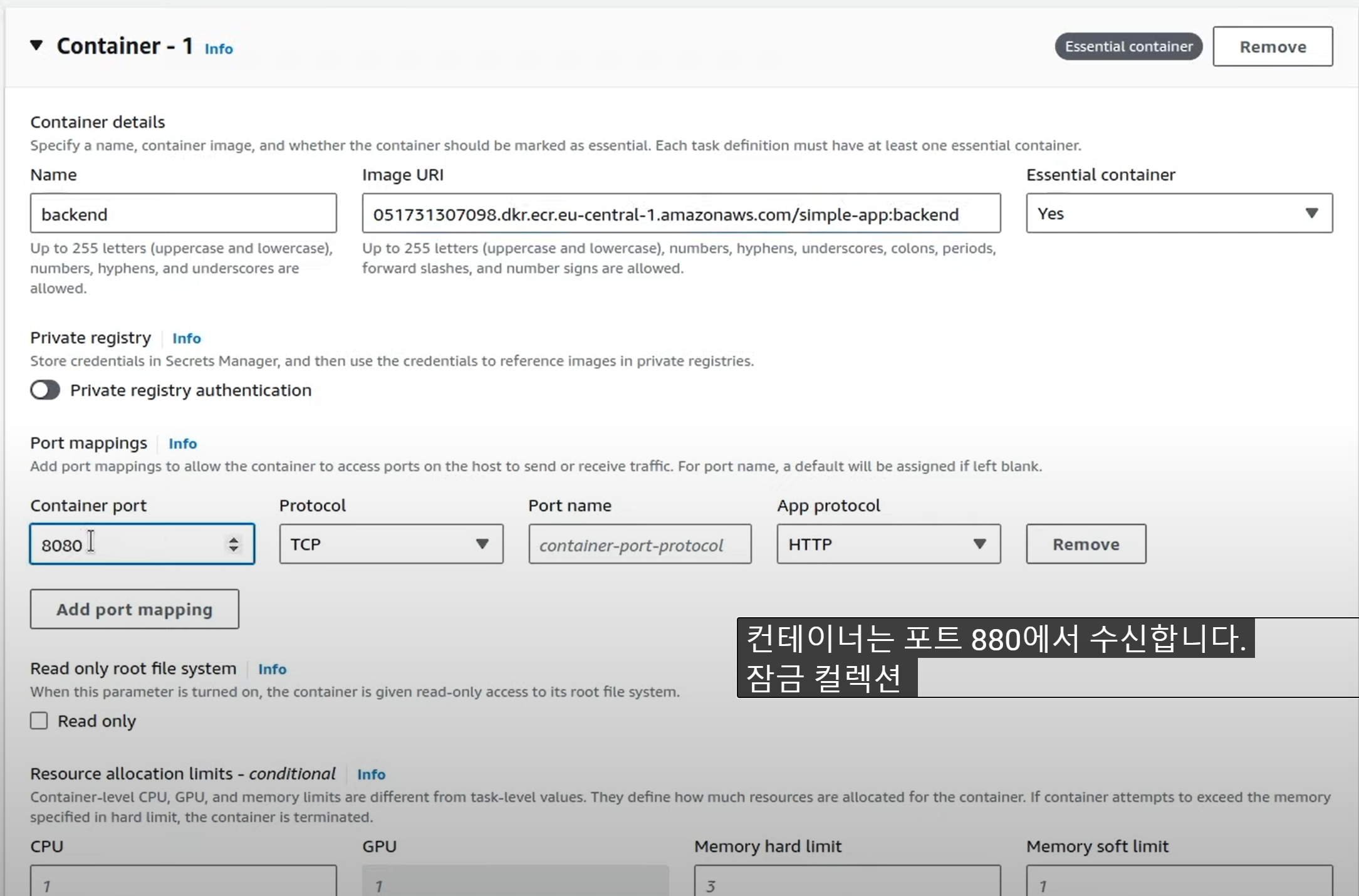Open the Essential container Yes dropdown

(x=1179, y=214)
